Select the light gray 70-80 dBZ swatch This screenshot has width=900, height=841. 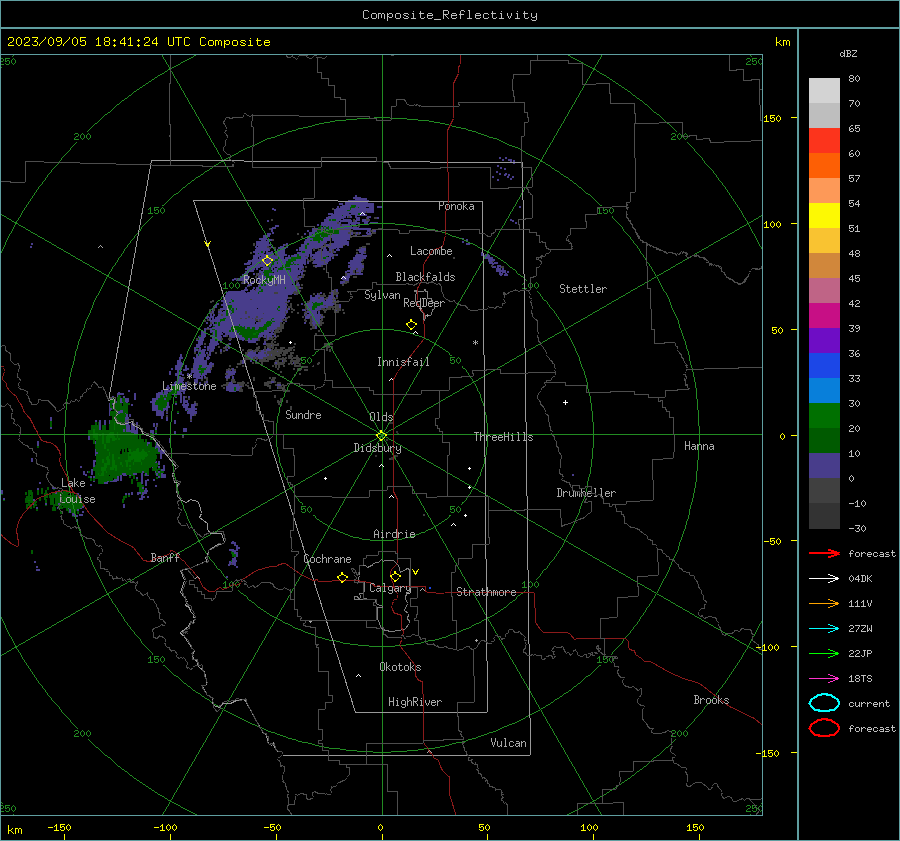tap(824, 91)
